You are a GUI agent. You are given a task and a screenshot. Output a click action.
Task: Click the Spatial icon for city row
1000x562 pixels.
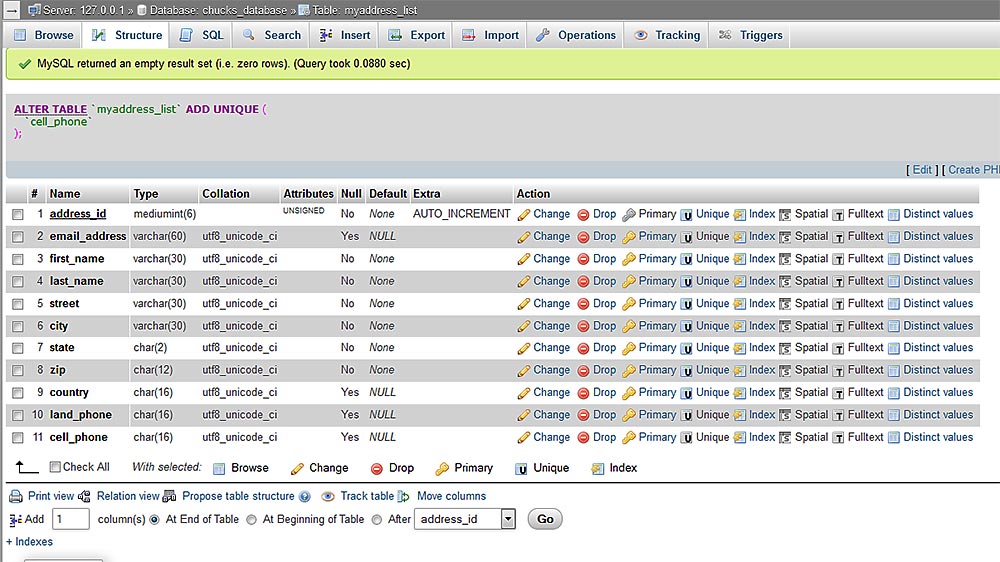(x=785, y=327)
